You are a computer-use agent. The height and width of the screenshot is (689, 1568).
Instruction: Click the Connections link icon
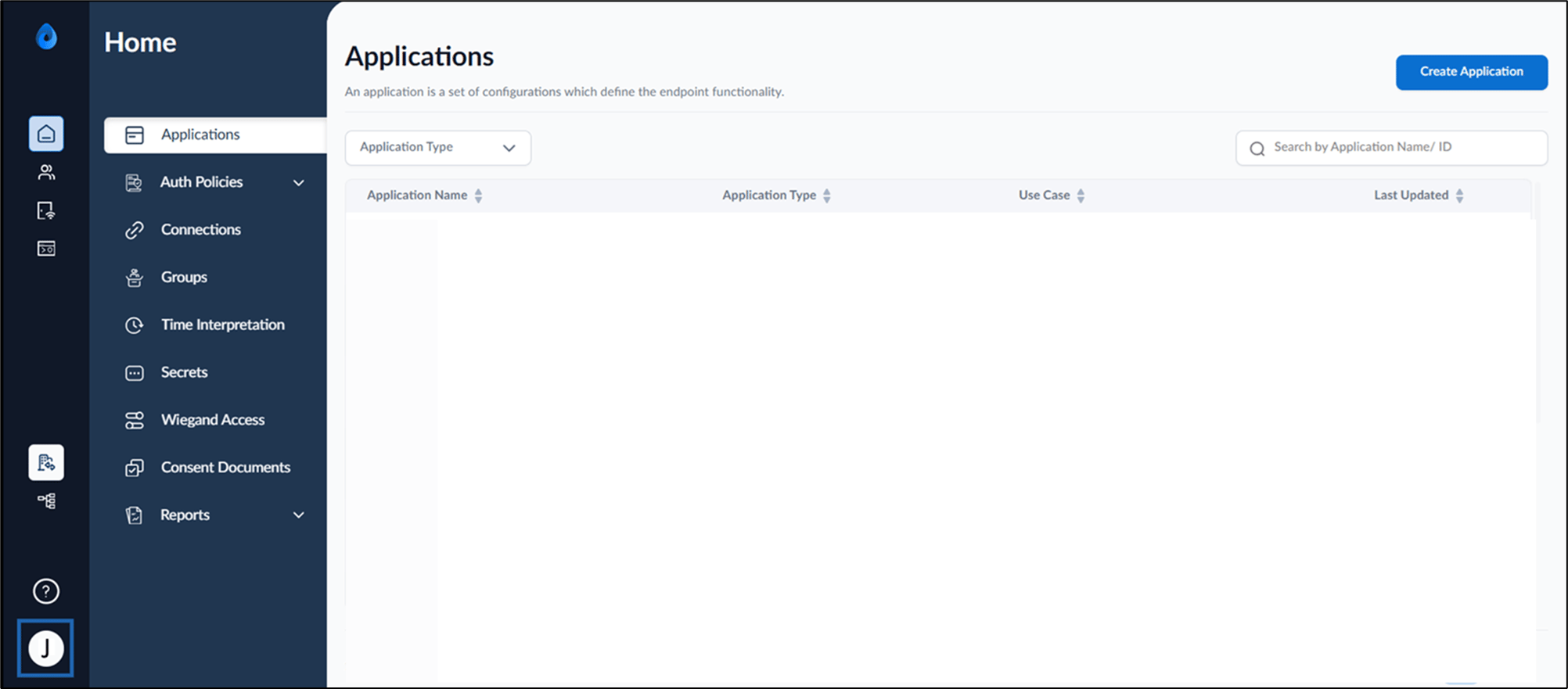135,230
